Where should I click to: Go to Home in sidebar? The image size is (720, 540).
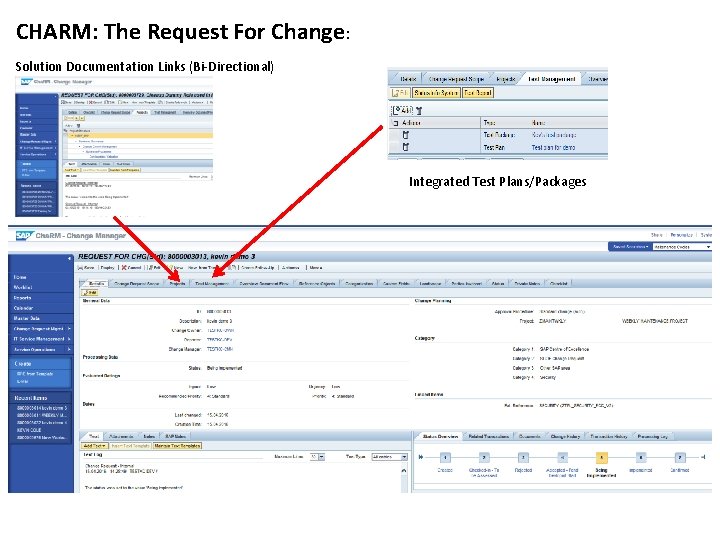[20, 277]
